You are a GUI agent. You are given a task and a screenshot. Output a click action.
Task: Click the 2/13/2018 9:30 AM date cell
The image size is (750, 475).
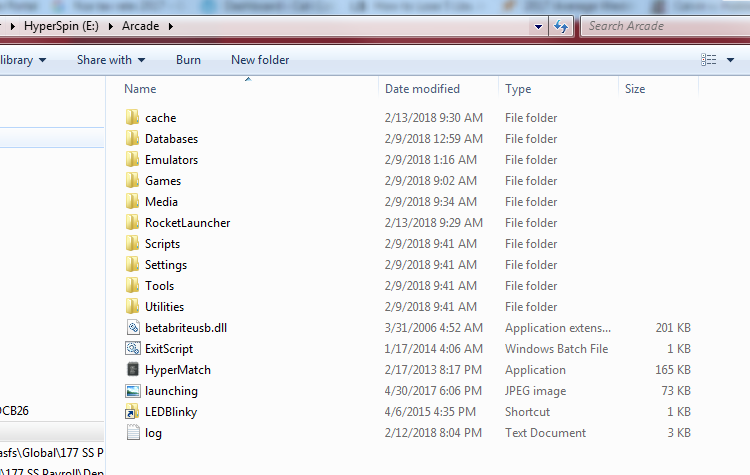pos(434,118)
